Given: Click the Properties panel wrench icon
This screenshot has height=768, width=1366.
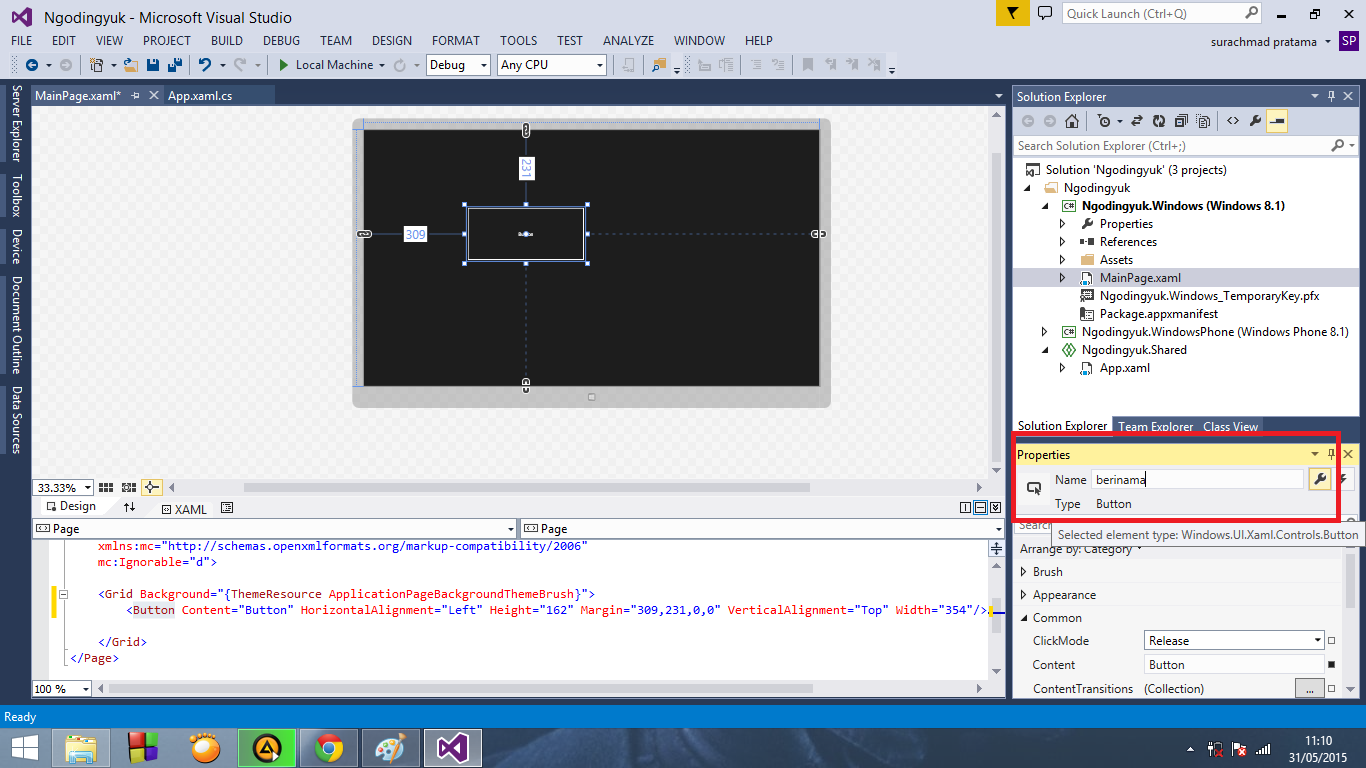Looking at the screenshot, I should point(1320,479).
